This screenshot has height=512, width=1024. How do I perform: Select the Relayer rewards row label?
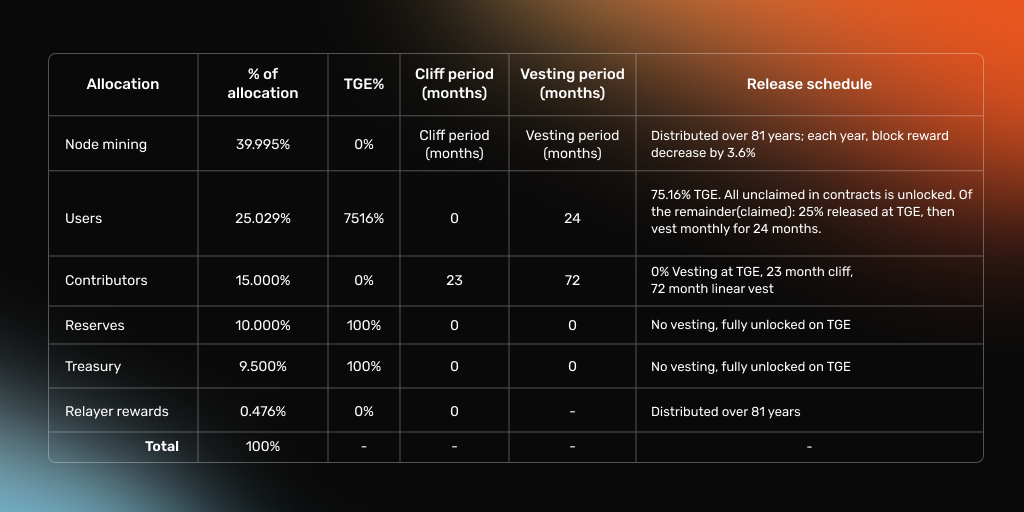[x=117, y=411]
